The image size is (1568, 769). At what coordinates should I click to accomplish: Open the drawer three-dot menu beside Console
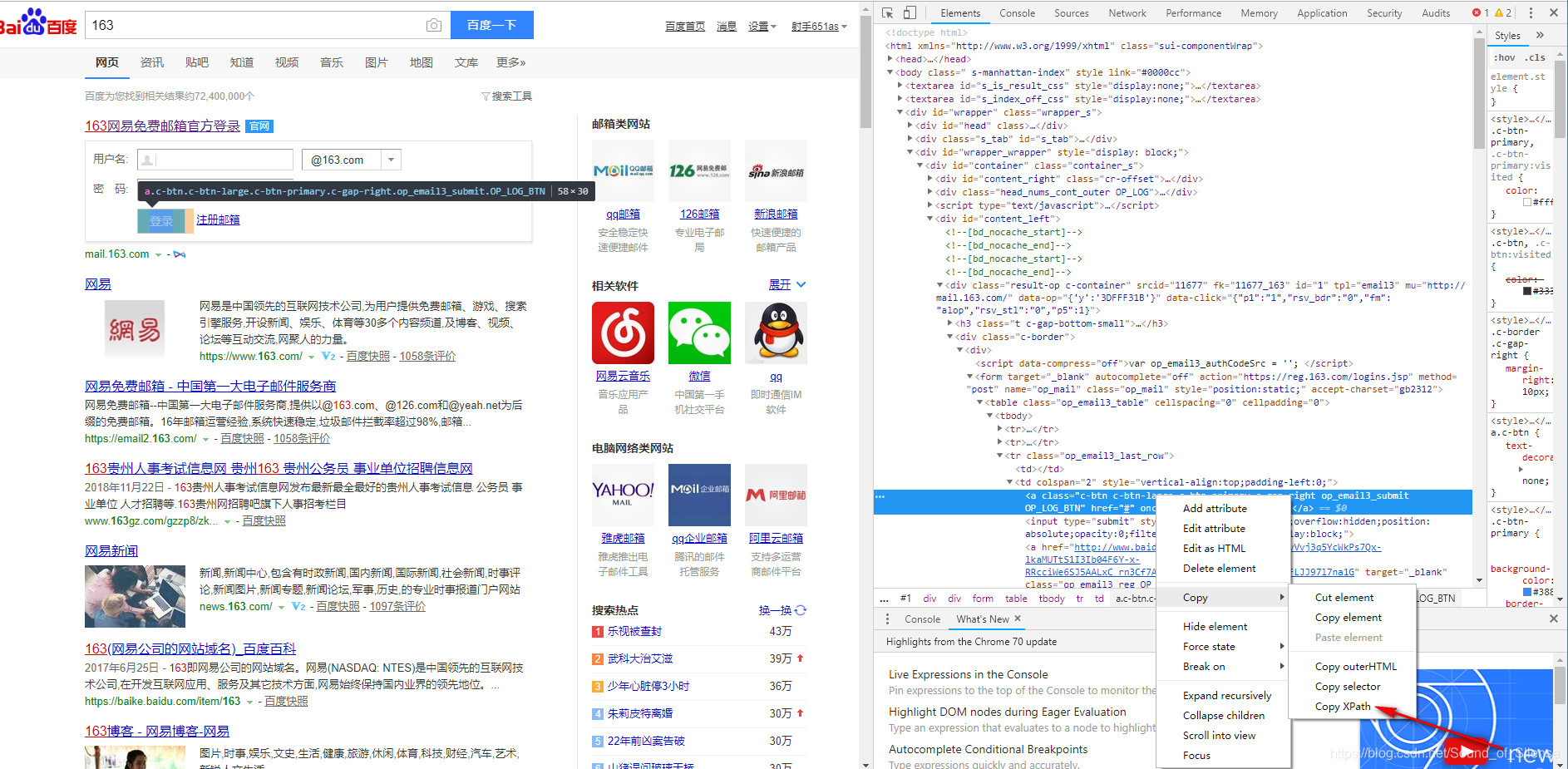[x=887, y=619]
